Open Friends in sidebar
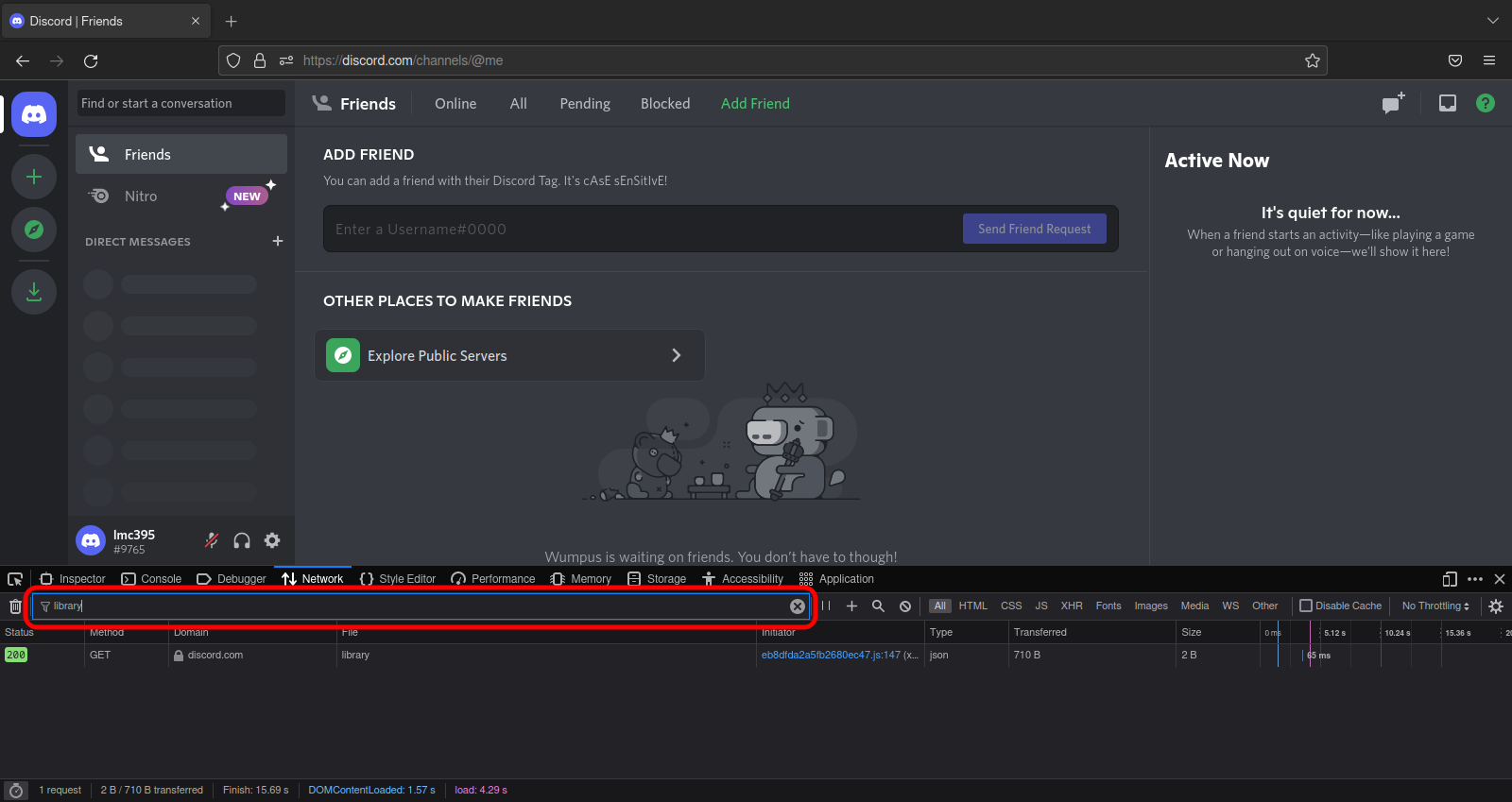1512x802 pixels. tap(181, 154)
